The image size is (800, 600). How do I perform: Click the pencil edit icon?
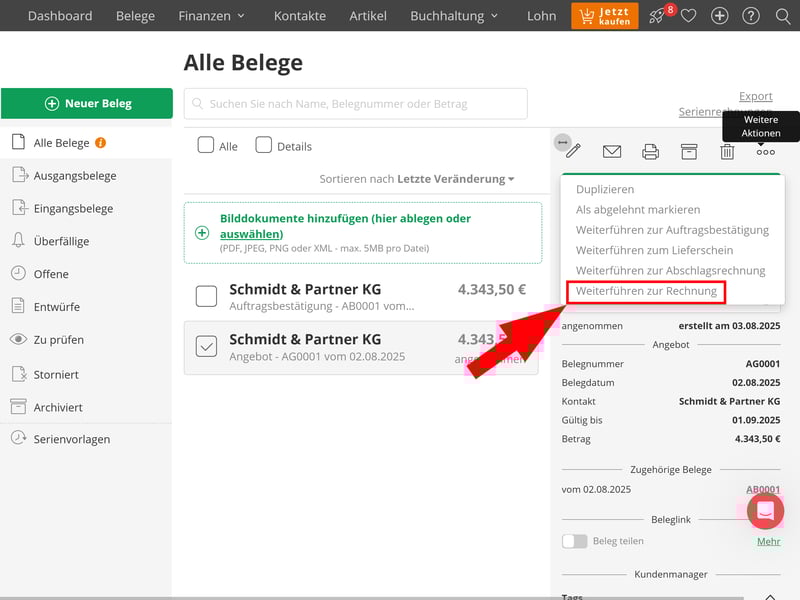(x=573, y=152)
